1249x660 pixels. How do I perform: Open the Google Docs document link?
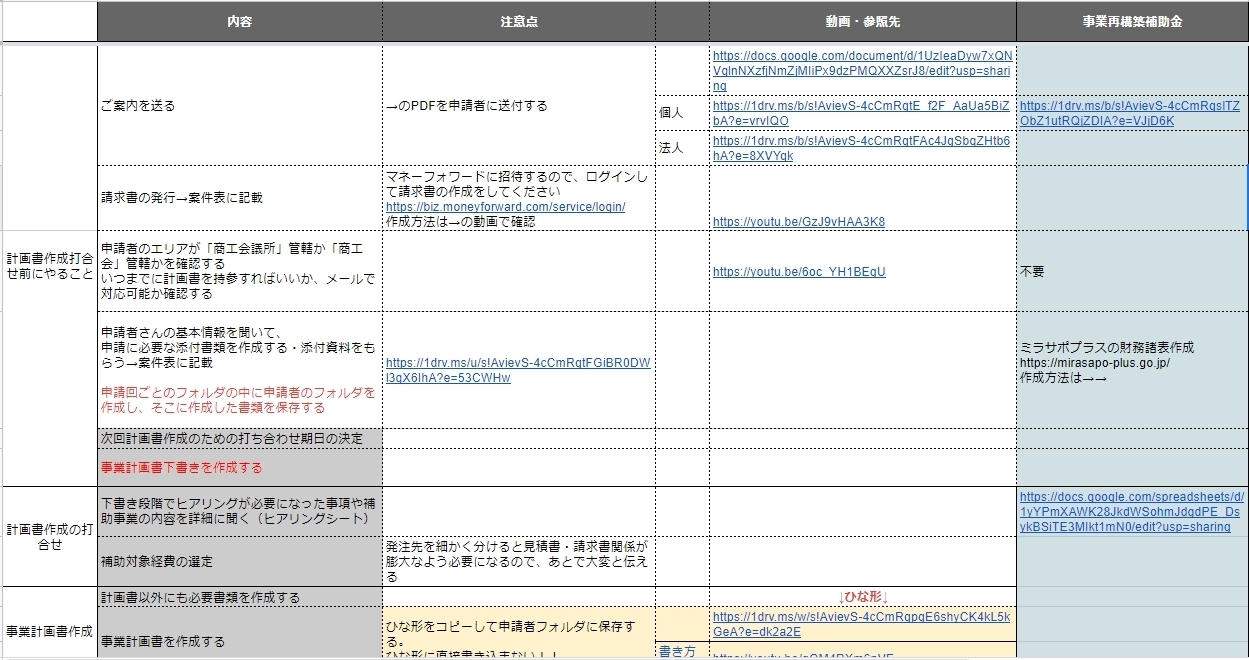point(862,70)
